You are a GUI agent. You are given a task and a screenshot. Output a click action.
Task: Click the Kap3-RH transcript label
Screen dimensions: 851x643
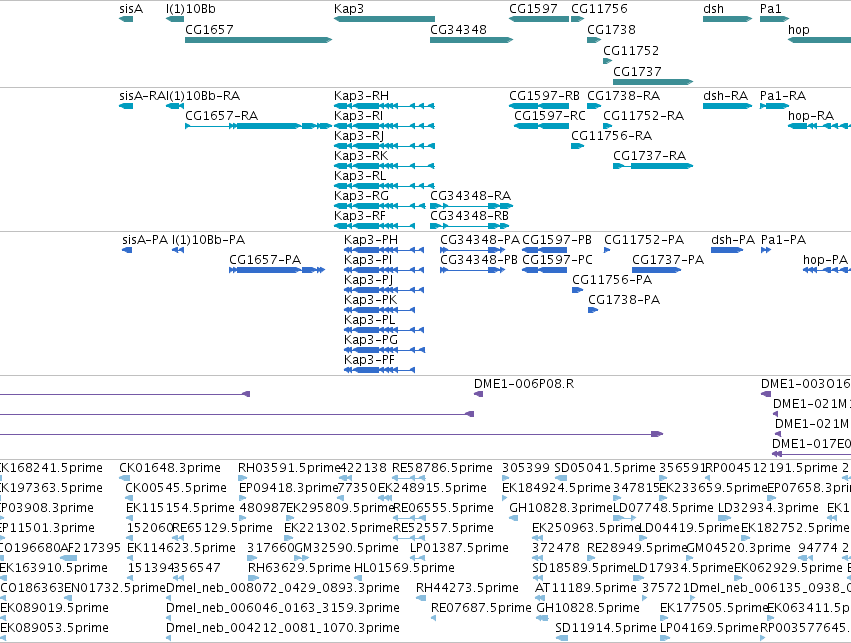coord(361,96)
